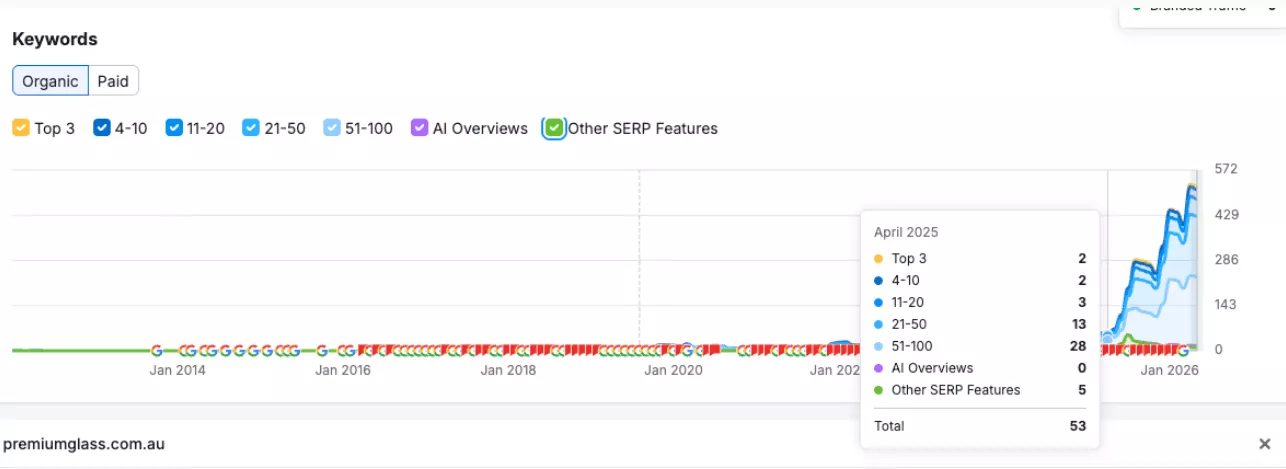Viewport: 1286px width, 469px height.
Task: Click the premiumglass.com.au domain text
Action: [84, 444]
